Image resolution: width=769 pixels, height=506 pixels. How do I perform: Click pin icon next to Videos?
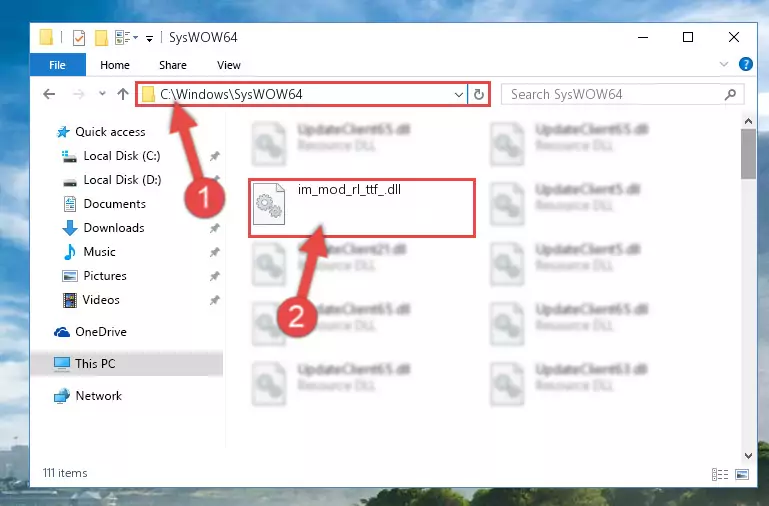[215, 300]
